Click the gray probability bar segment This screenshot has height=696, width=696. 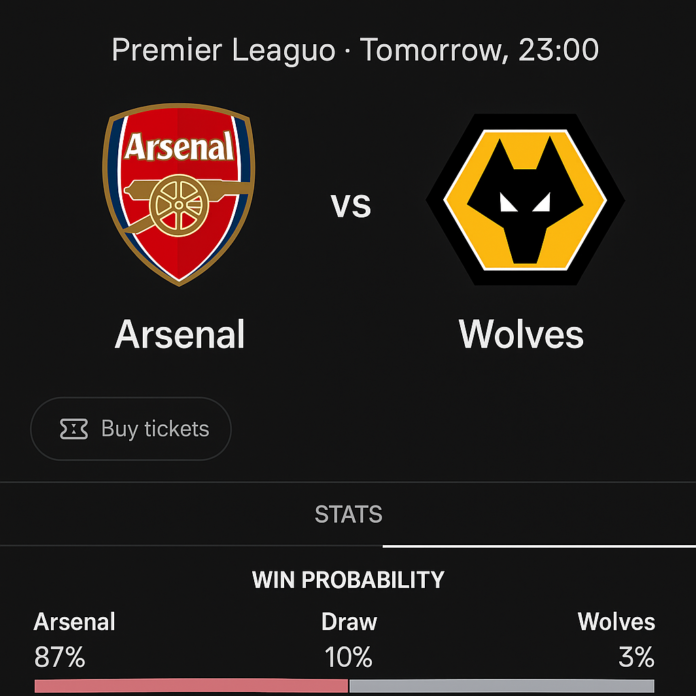click(500, 687)
